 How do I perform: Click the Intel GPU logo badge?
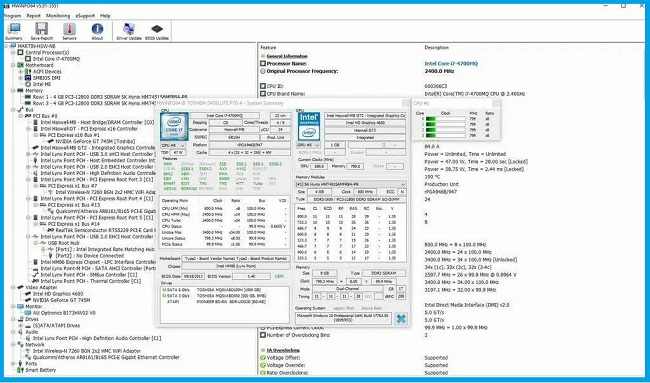309,126
